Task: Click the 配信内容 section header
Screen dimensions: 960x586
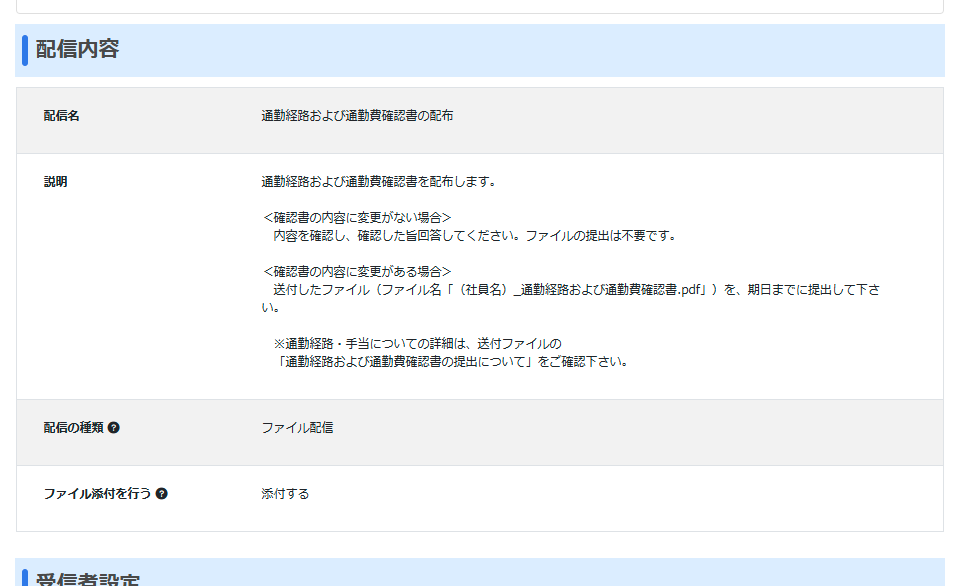Action: tap(78, 50)
